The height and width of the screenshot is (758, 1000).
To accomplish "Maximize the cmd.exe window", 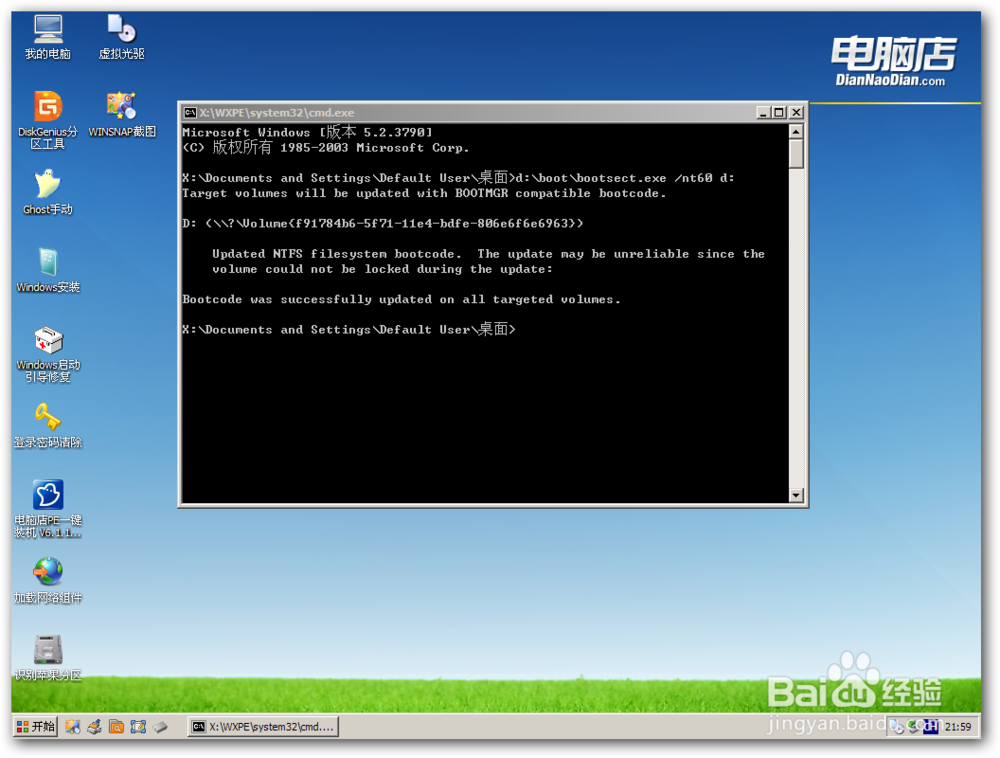I will [x=779, y=113].
